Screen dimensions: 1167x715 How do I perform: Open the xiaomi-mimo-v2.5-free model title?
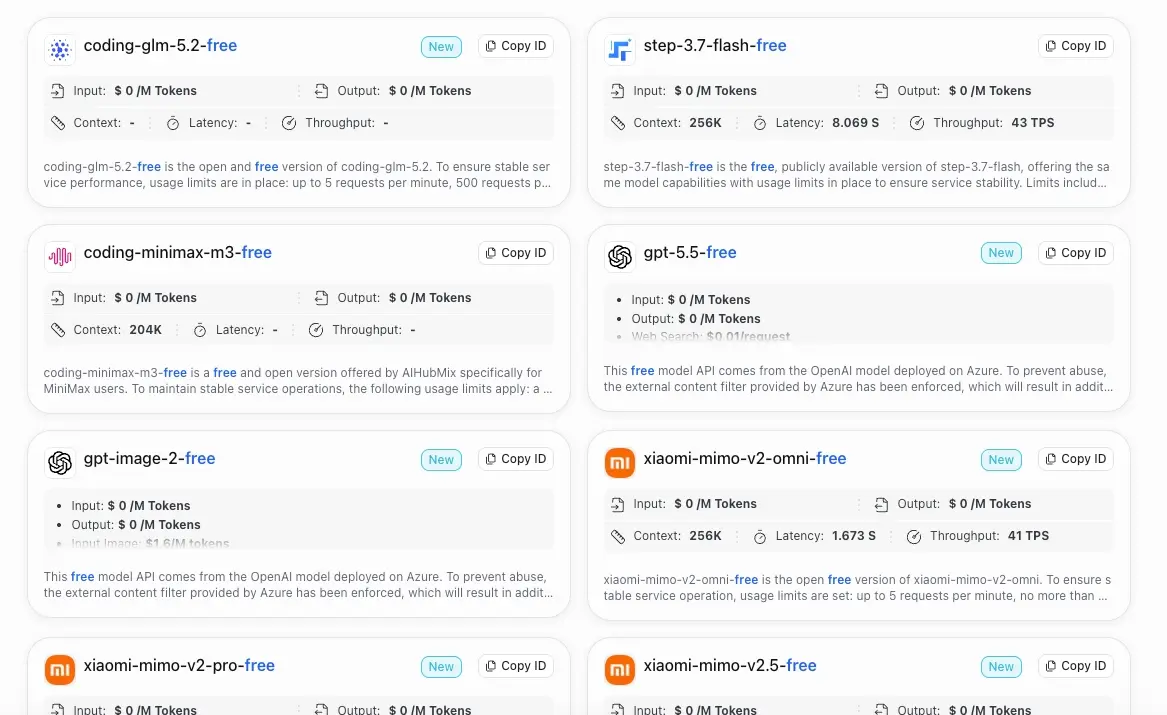pyautogui.click(x=729, y=665)
